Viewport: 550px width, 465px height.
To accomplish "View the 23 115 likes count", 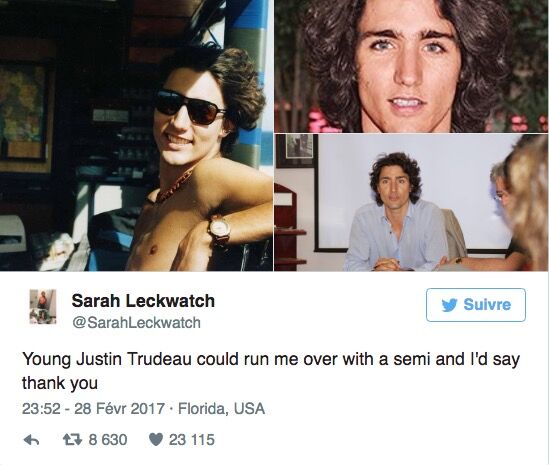I will click(x=192, y=440).
